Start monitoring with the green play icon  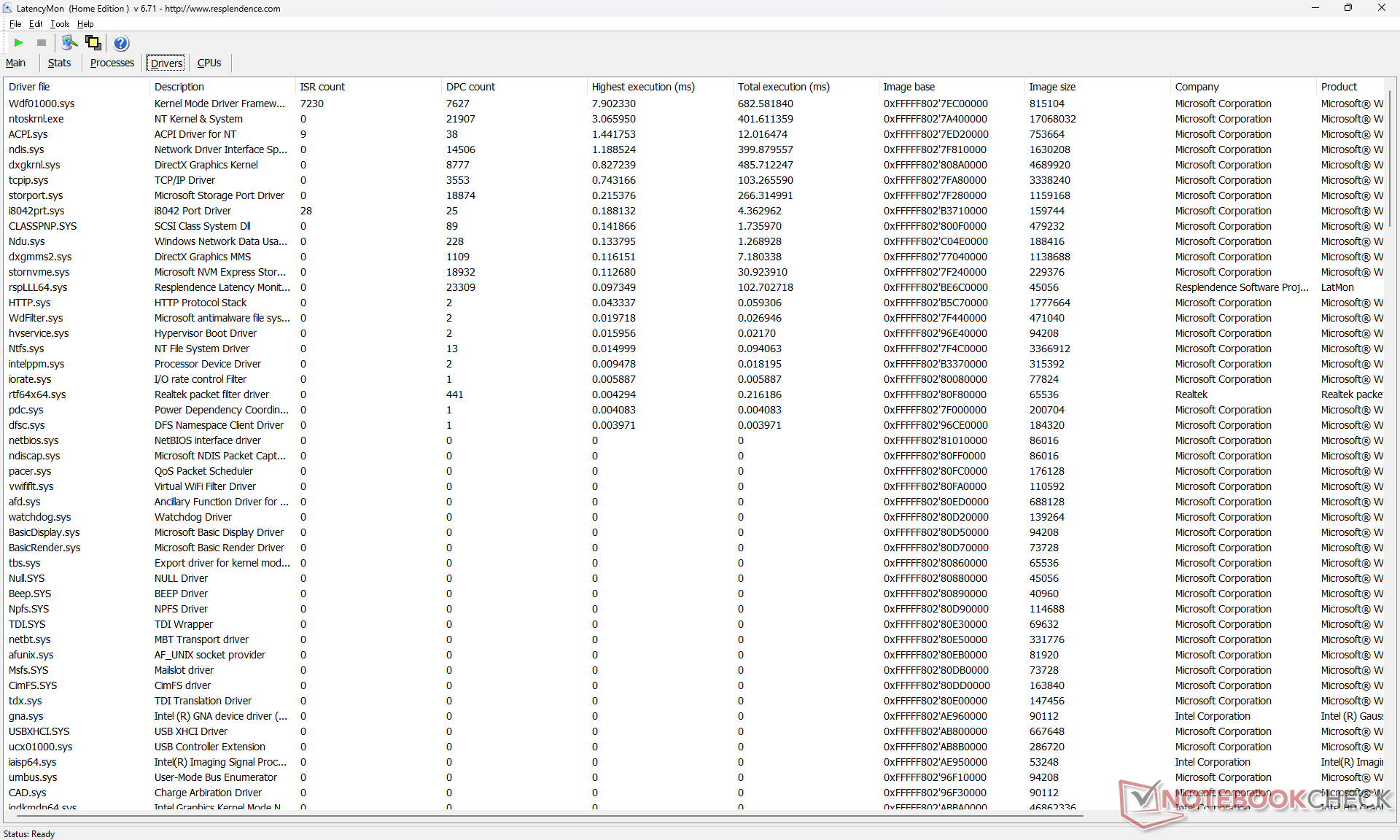pos(19,43)
